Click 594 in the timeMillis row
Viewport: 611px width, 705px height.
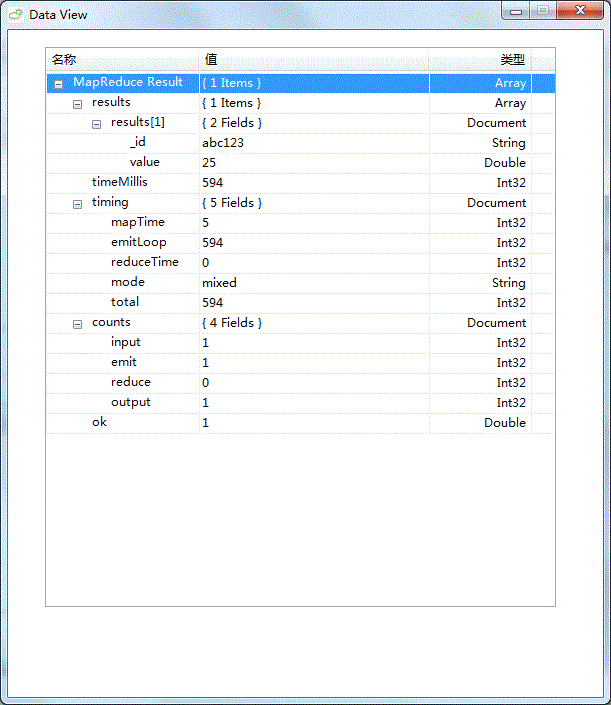[x=213, y=183]
